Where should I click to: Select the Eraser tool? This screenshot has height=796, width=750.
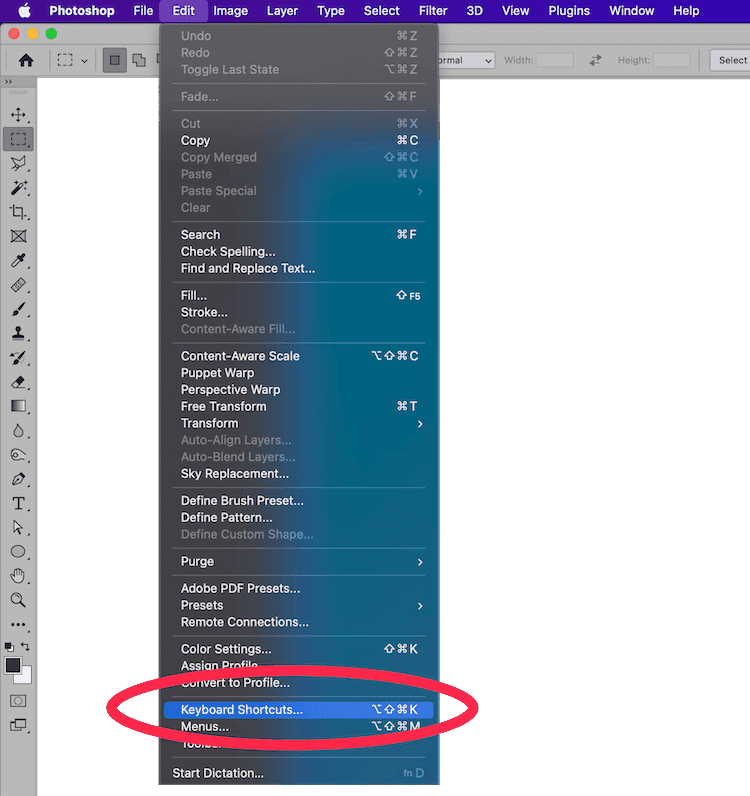click(18, 382)
